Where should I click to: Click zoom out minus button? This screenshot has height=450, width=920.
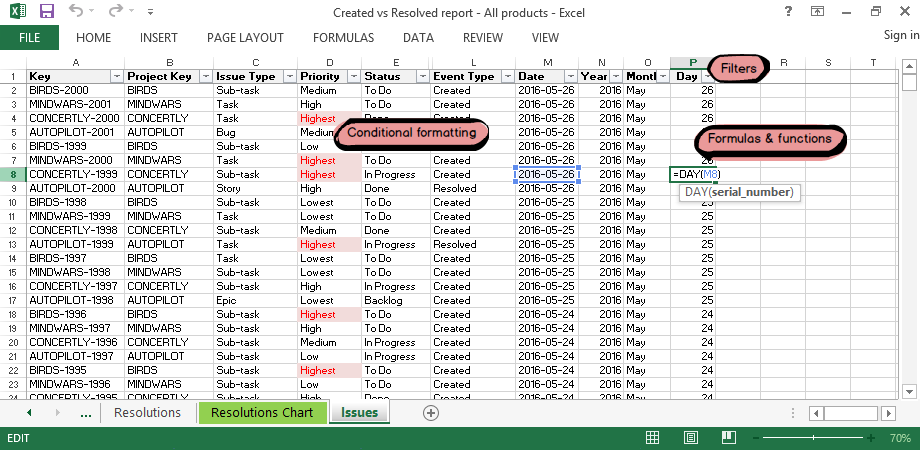(x=755, y=438)
